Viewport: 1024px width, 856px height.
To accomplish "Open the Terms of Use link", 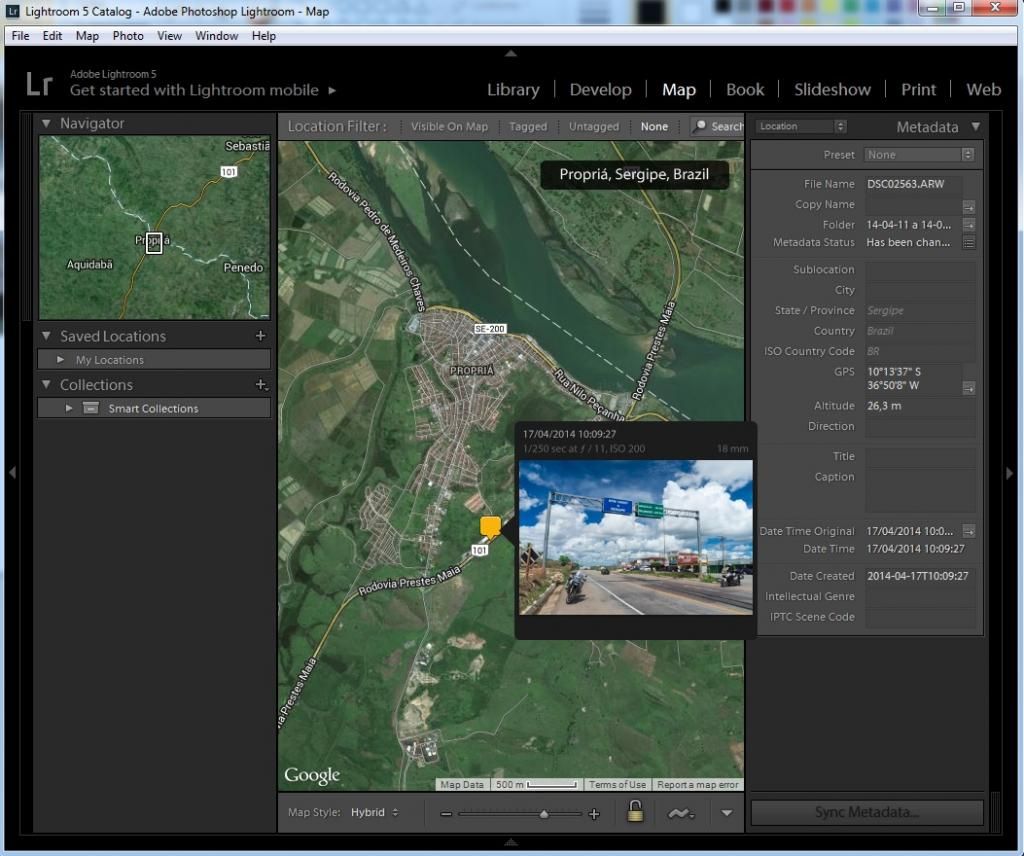I will pos(617,784).
